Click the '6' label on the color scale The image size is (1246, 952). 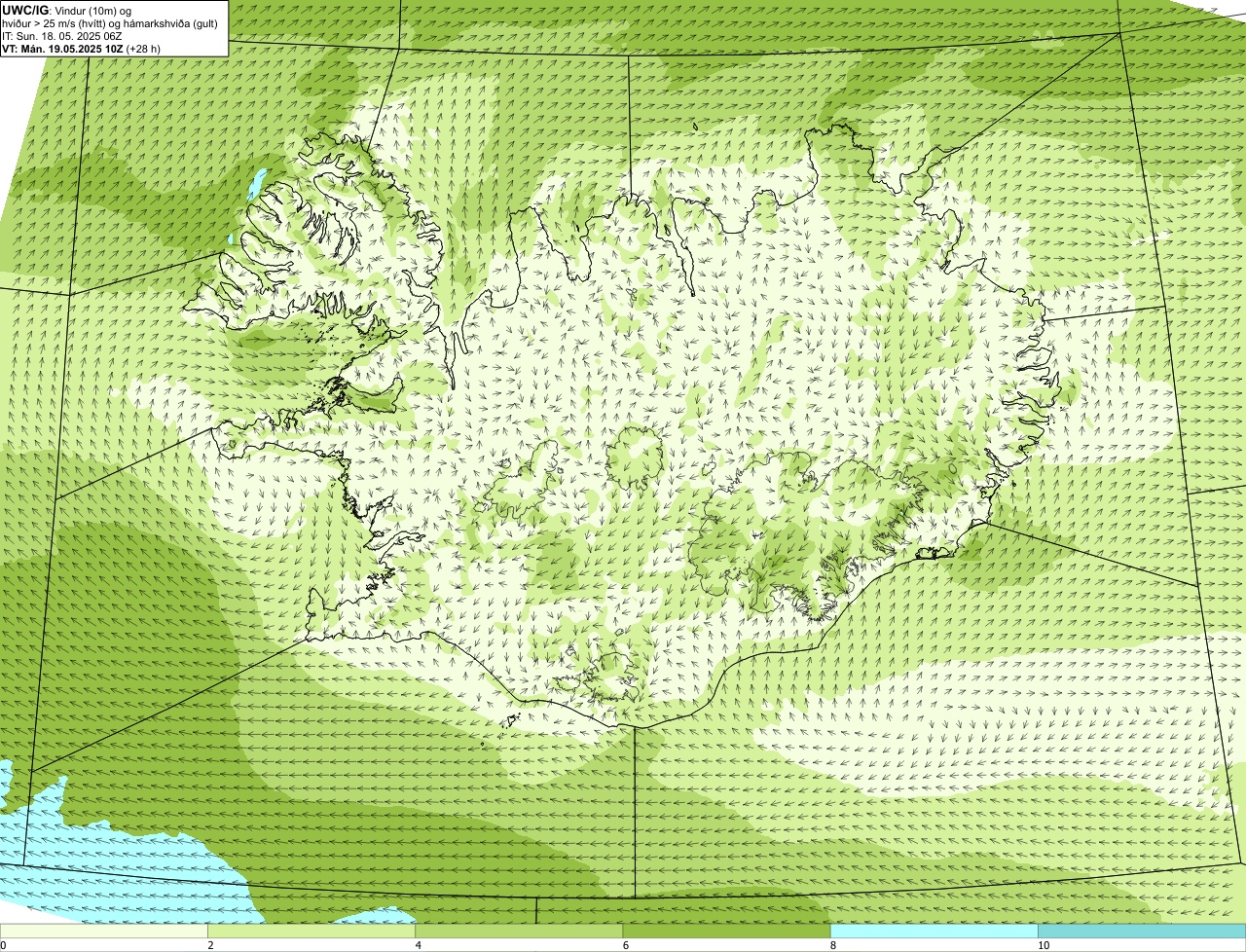pos(625,945)
